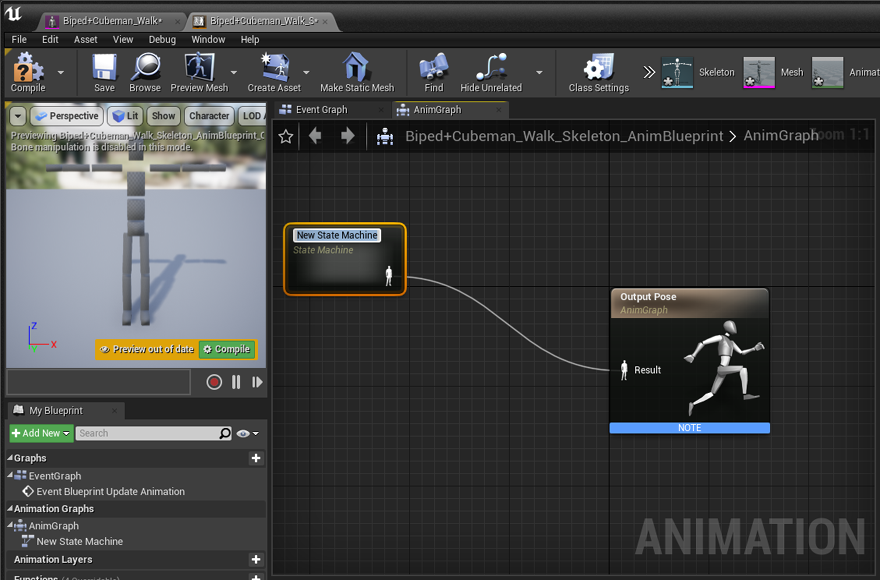Viewport: 880px width, 580px height.
Task: Click the Result input pin
Action: tap(624, 370)
